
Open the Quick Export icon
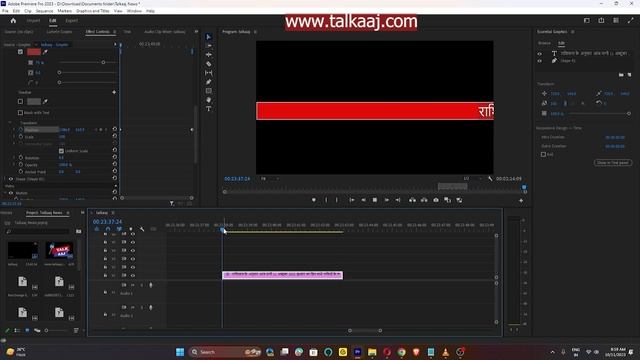pos(601,20)
